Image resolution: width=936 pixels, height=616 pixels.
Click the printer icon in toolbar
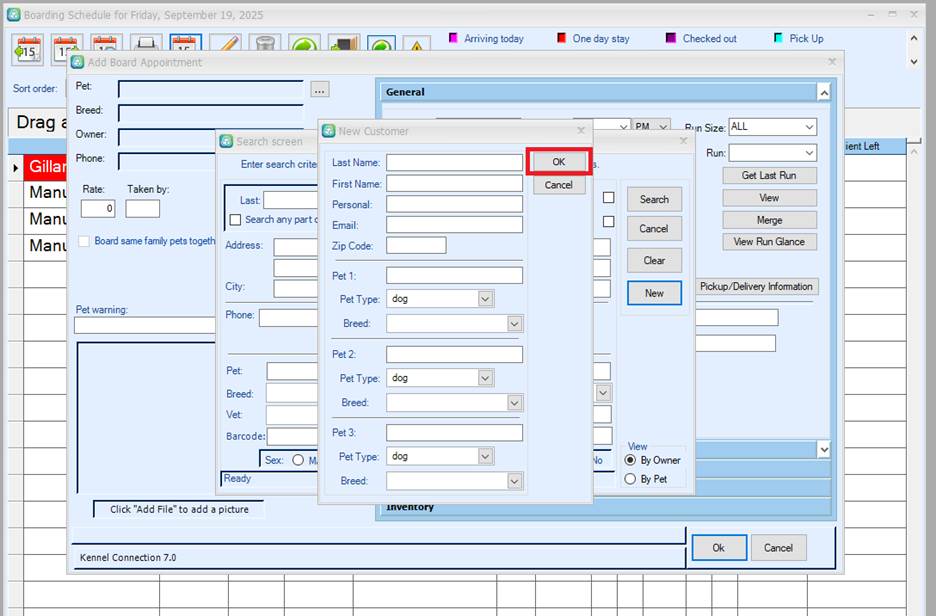pos(146,47)
